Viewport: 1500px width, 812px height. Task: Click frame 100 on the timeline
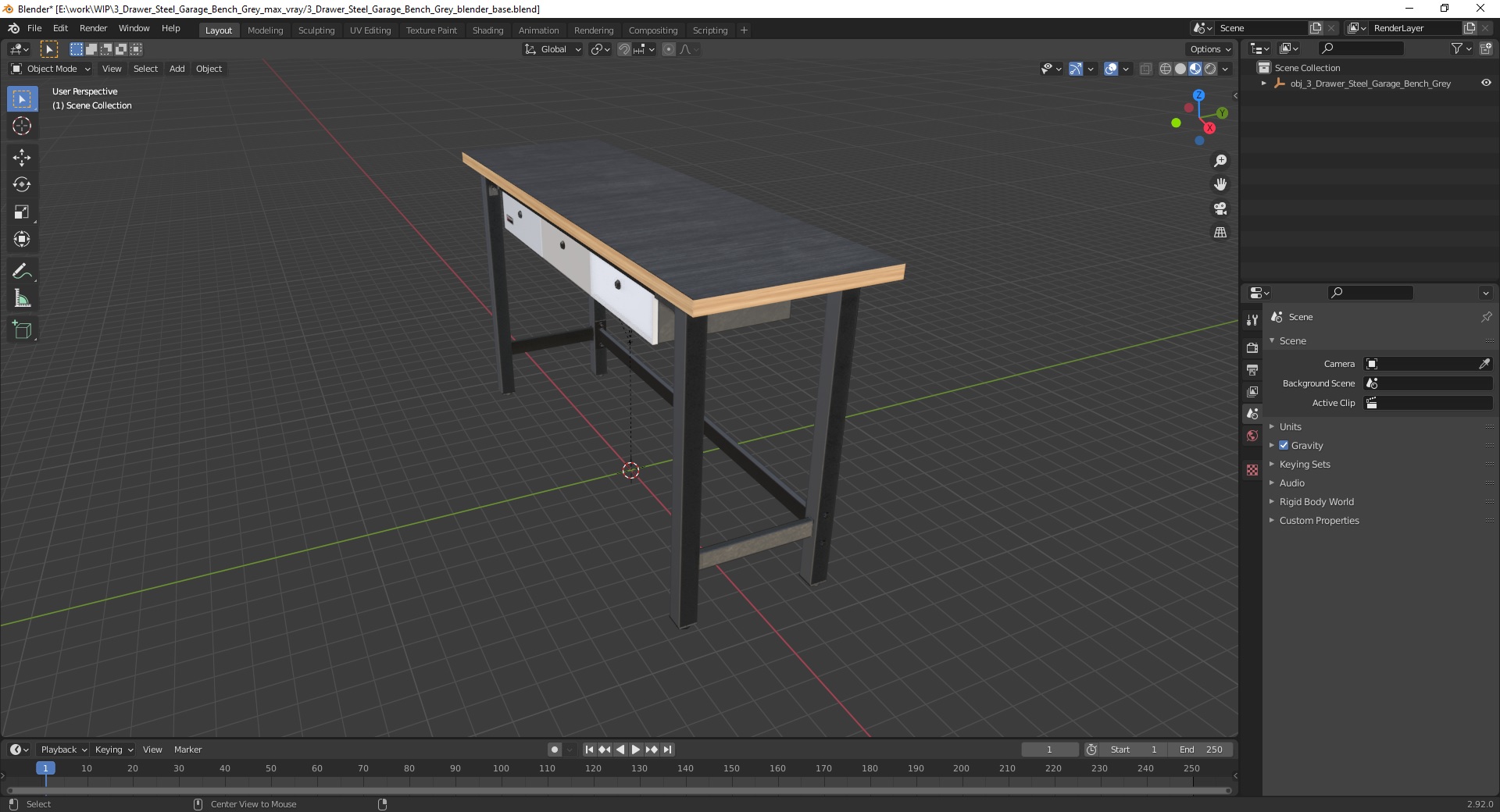[x=501, y=768]
